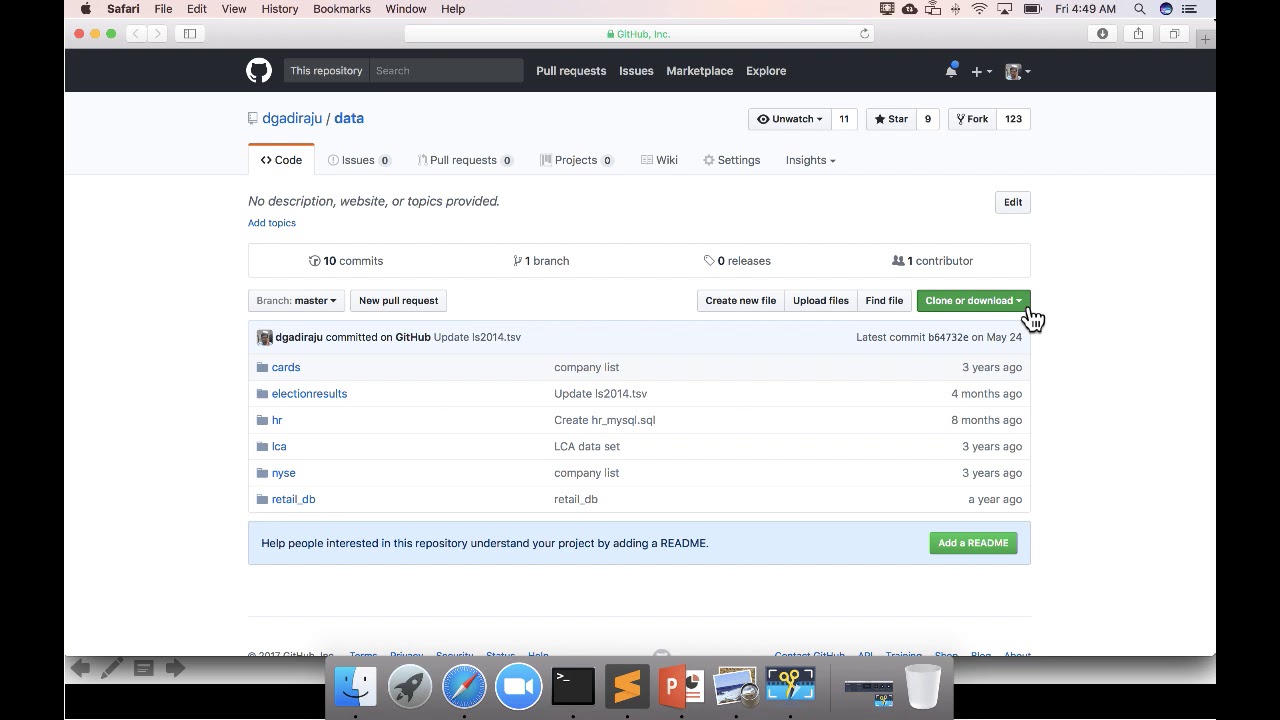Click the Safari address bar

(640, 34)
